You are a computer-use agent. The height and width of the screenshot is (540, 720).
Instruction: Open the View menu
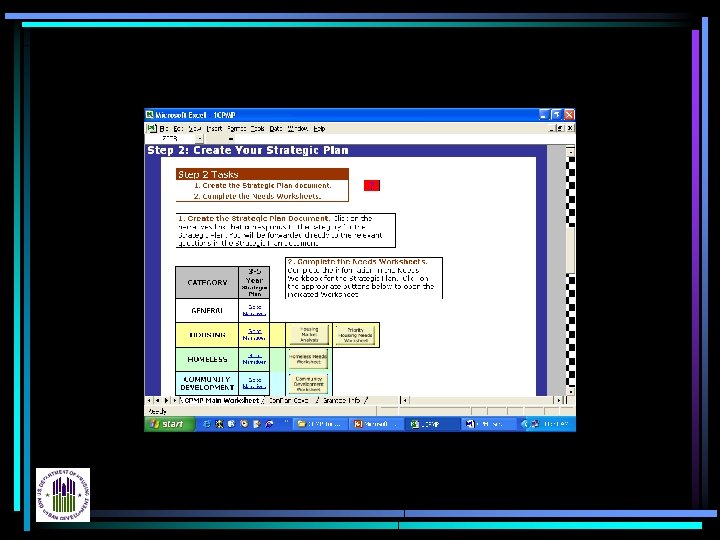coord(195,129)
